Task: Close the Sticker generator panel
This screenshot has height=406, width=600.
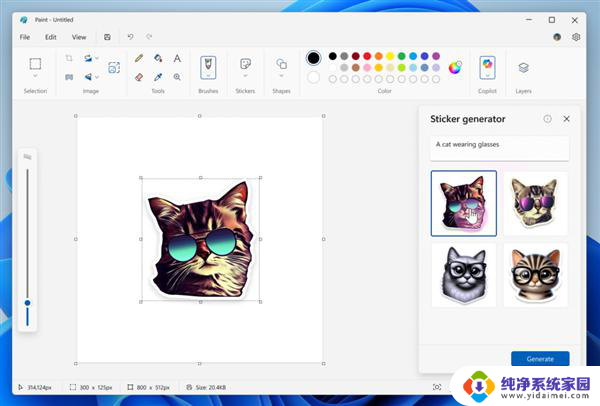Action: click(x=567, y=119)
